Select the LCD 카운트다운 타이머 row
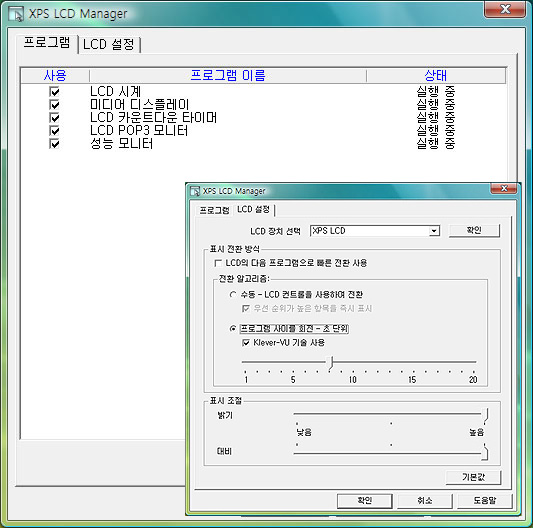Image resolution: width=533 pixels, height=528 pixels. coord(153,118)
